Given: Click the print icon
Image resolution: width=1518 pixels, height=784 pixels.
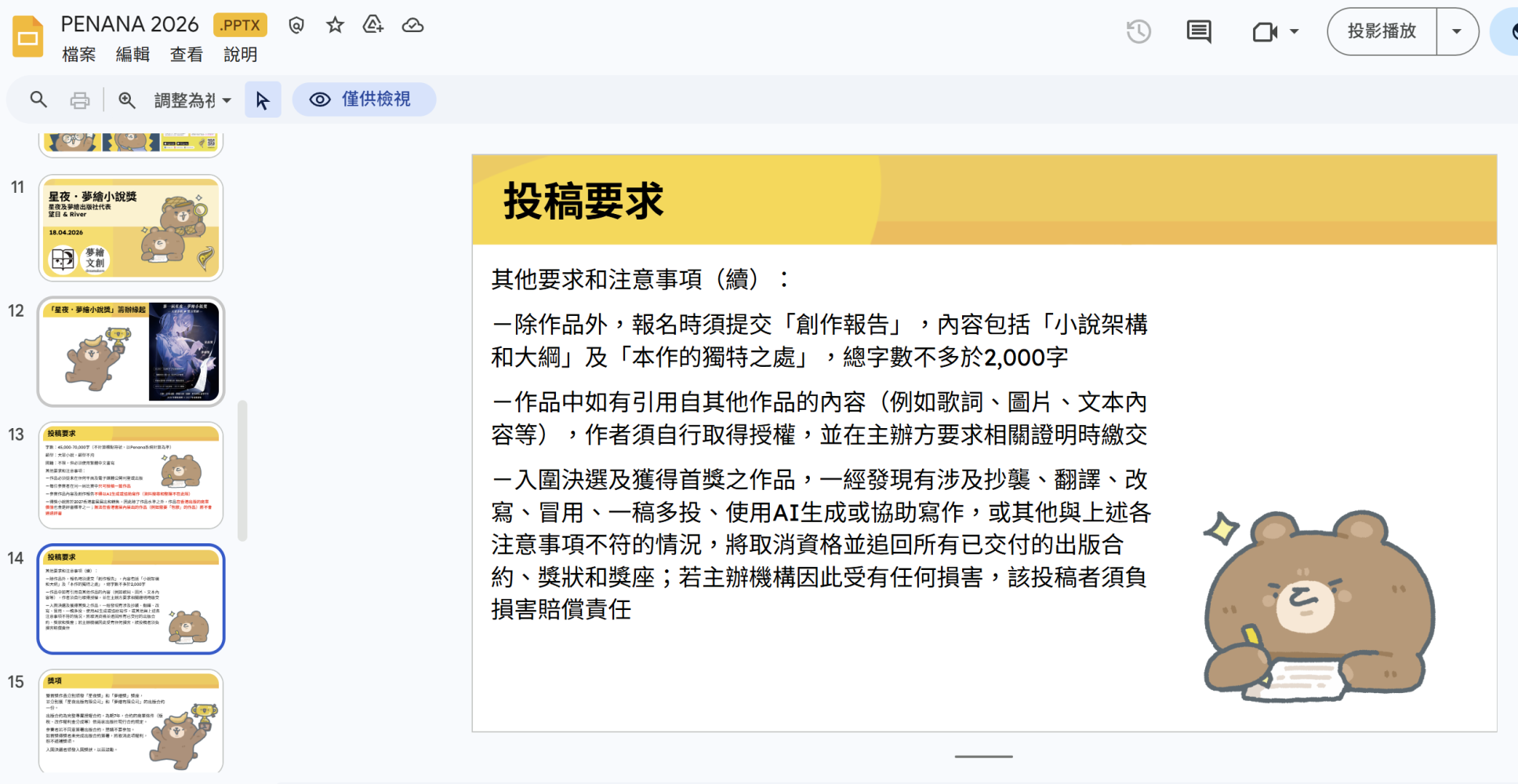Looking at the screenshot, I should (79, 100).
